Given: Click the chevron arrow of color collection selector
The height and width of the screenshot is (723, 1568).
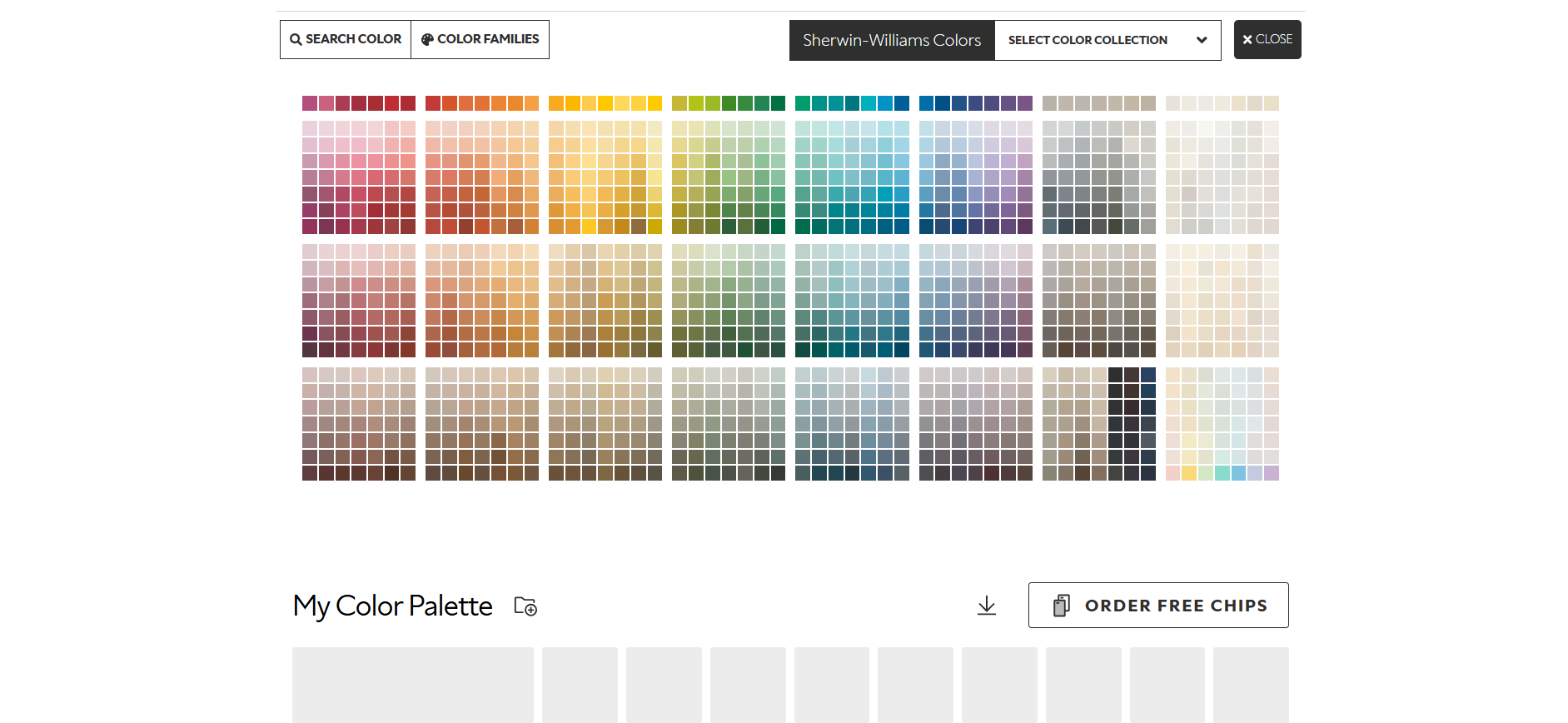Looking at the screenshot, I should [x=1202, y=40].
